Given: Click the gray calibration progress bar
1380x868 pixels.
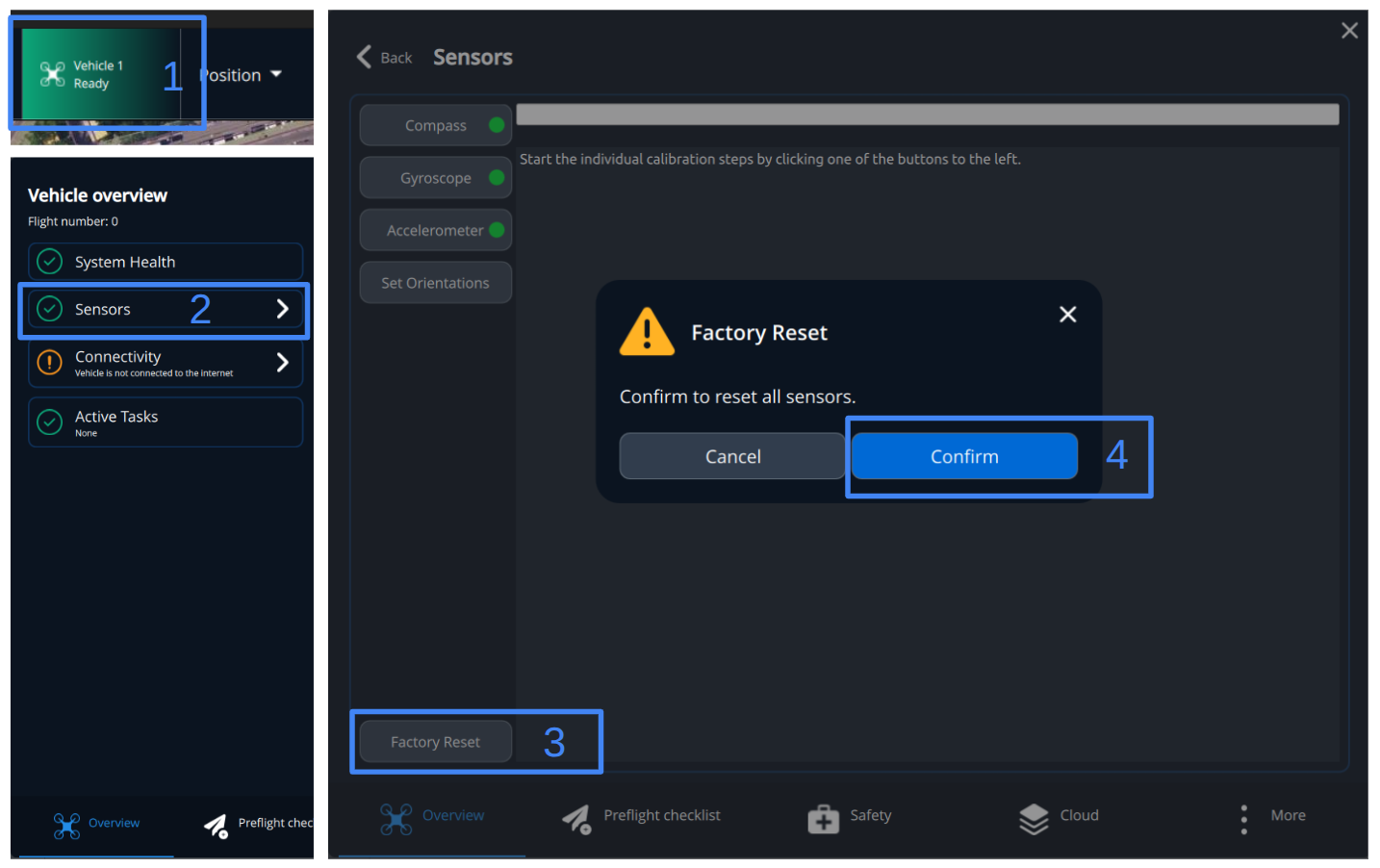Looking at the screenshot, I should (x=928, y=115).
